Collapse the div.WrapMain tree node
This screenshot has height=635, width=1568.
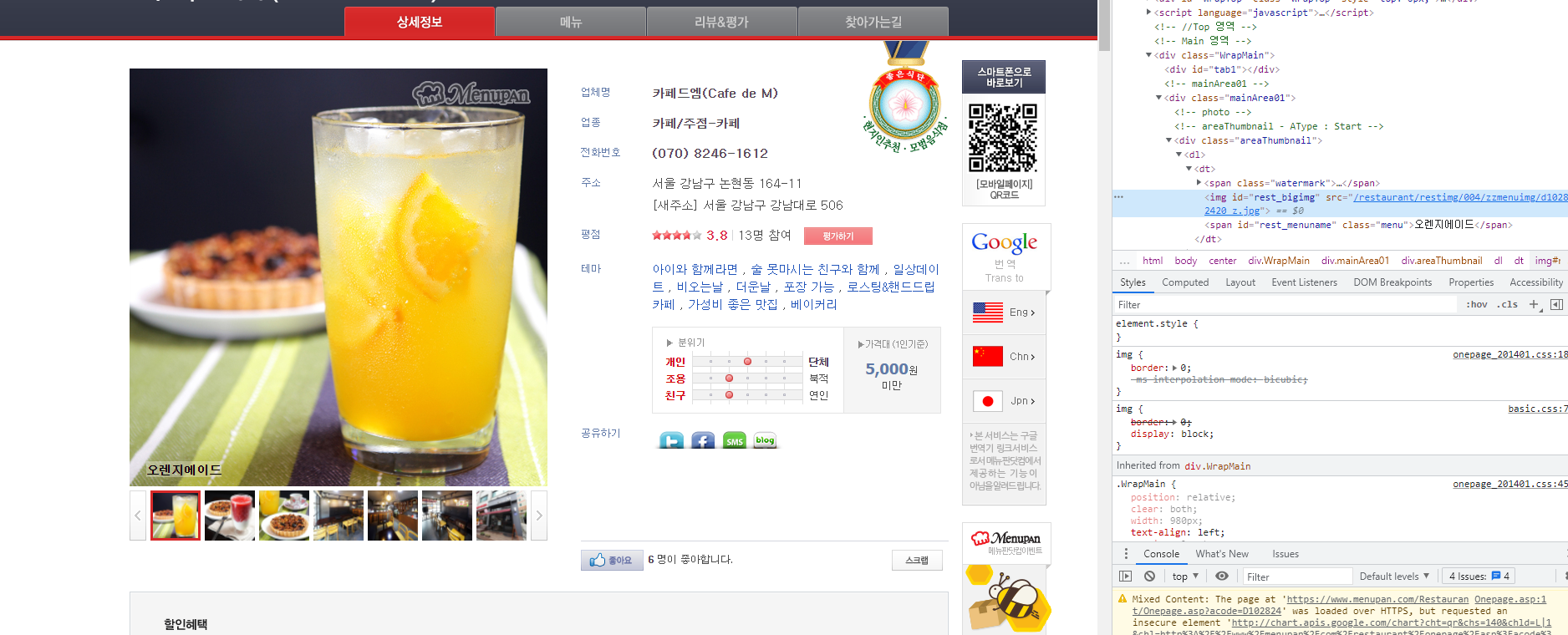coord(1149,55)
